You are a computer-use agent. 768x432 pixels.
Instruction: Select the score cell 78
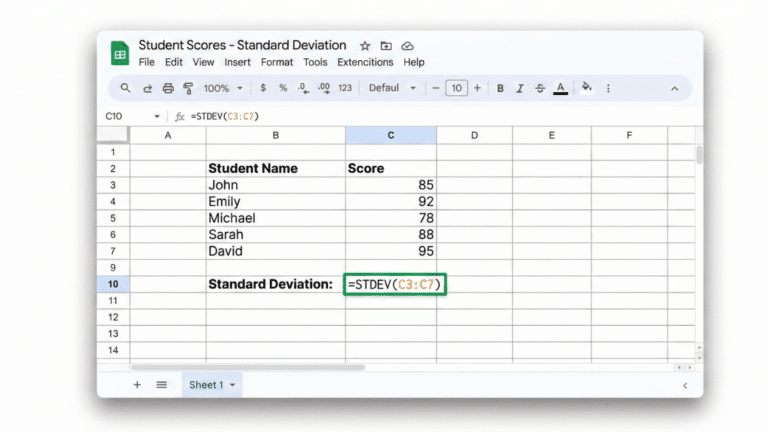[x=391, y=218]
